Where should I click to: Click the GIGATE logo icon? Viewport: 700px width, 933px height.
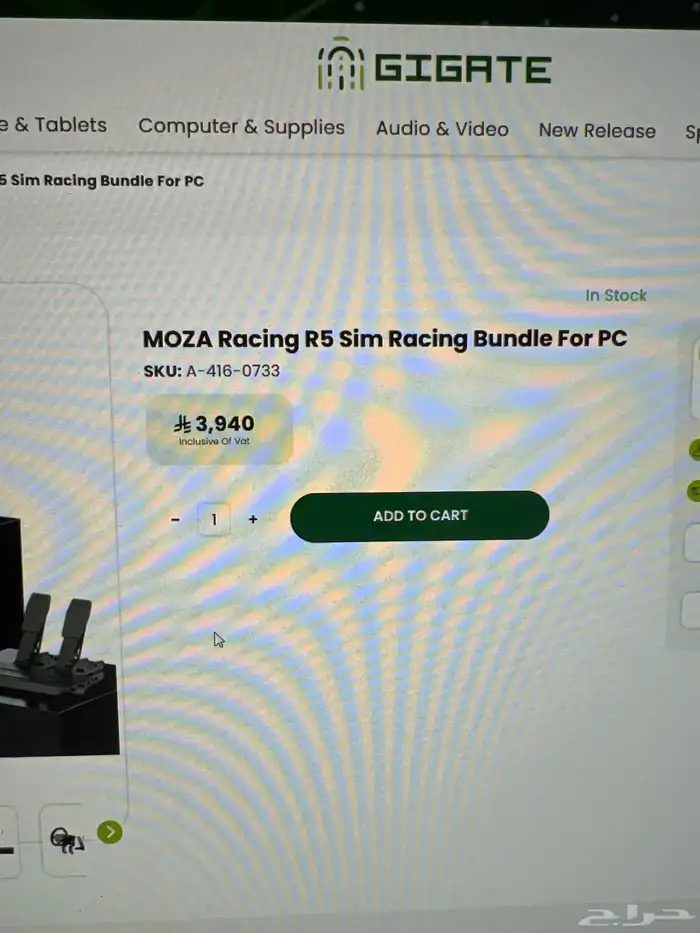[340, 64]
